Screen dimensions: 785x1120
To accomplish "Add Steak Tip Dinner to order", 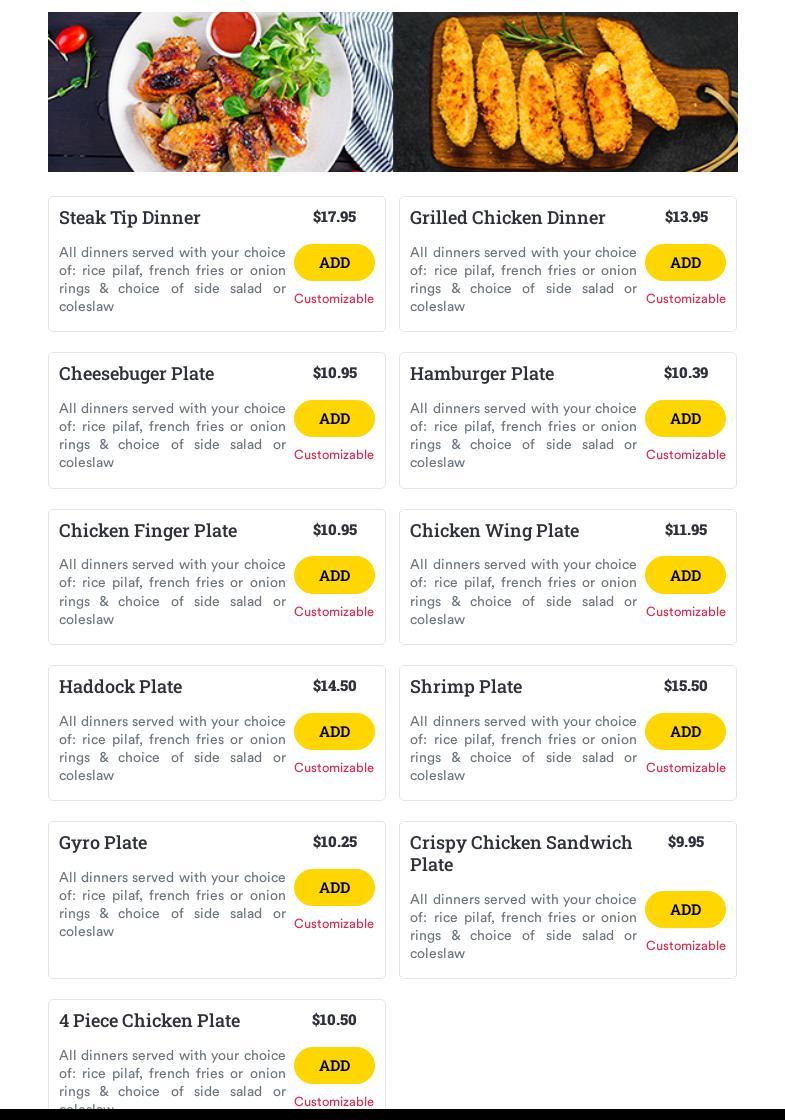I will [x=334, y=263].
